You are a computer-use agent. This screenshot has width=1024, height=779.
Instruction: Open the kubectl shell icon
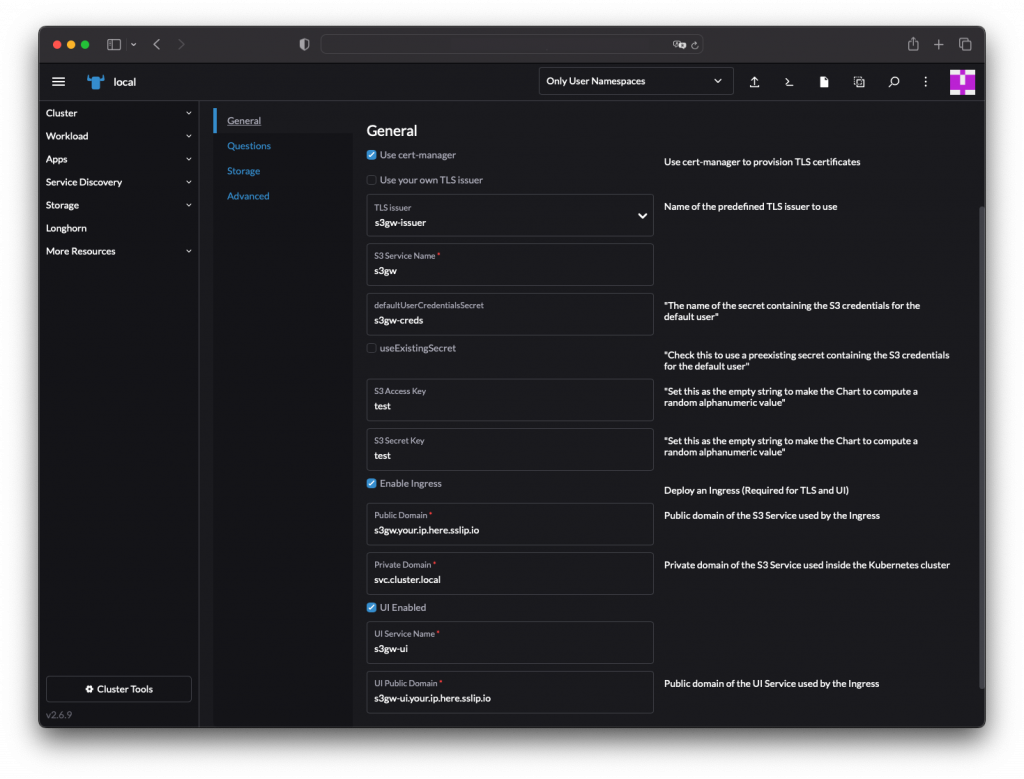click(789, 82)
